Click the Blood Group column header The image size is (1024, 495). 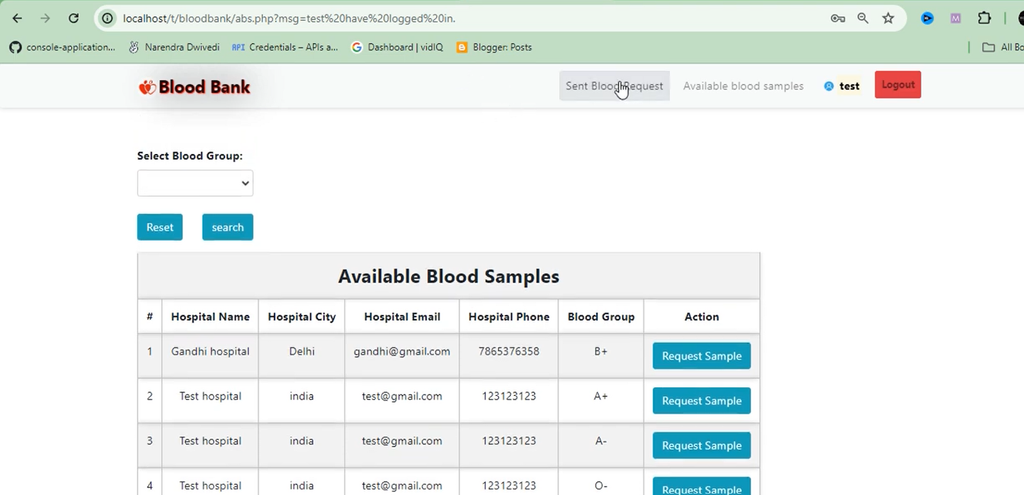[601, 317]
